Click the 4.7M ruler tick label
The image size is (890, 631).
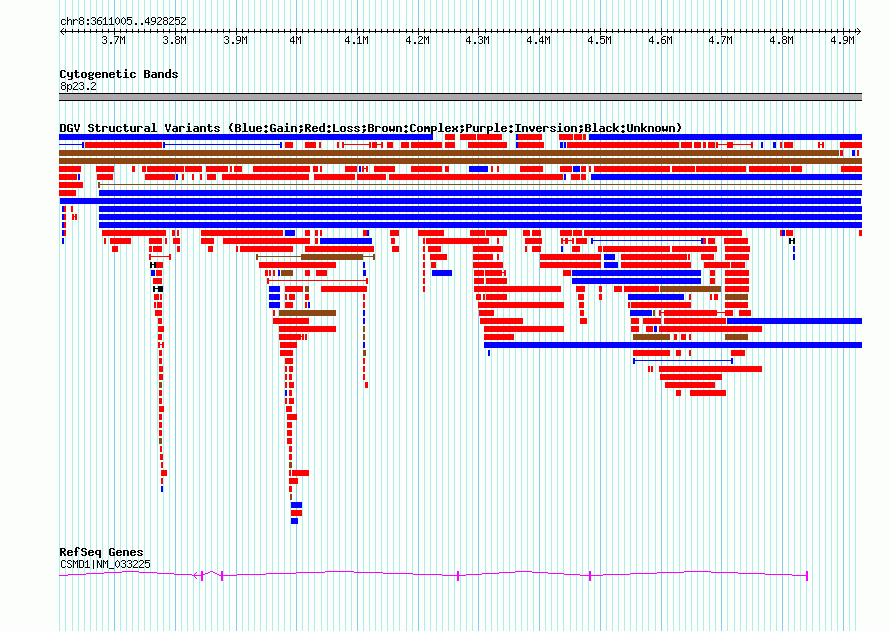[721, 40]
